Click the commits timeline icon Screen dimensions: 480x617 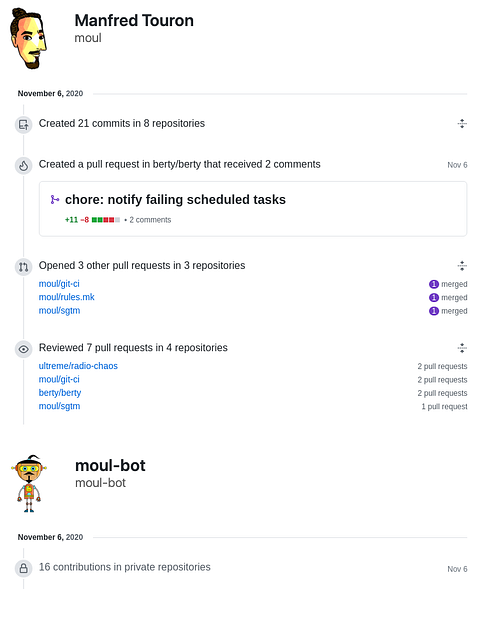click(23, 125)
